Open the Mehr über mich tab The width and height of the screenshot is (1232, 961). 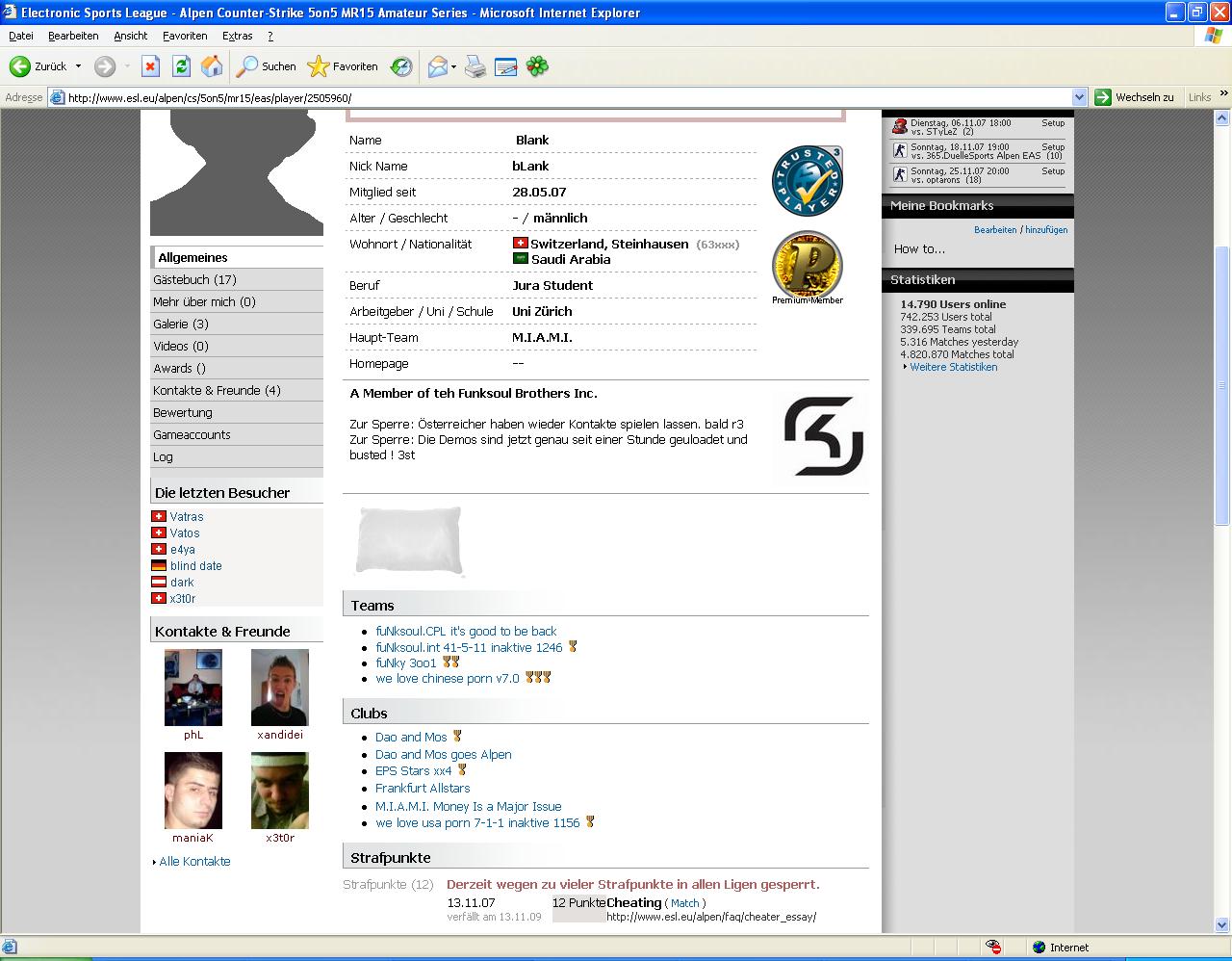(x=237, y=301)
